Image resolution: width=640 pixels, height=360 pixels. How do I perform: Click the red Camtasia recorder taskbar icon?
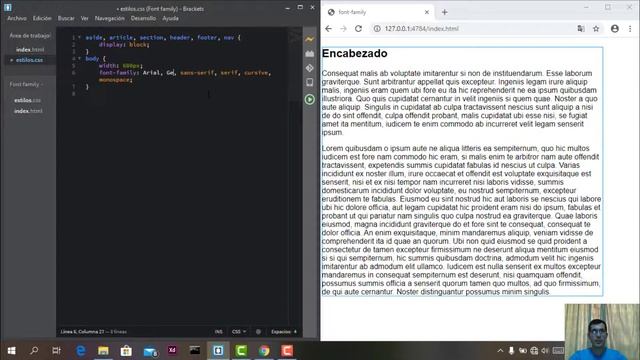click(x=287, y=351)
